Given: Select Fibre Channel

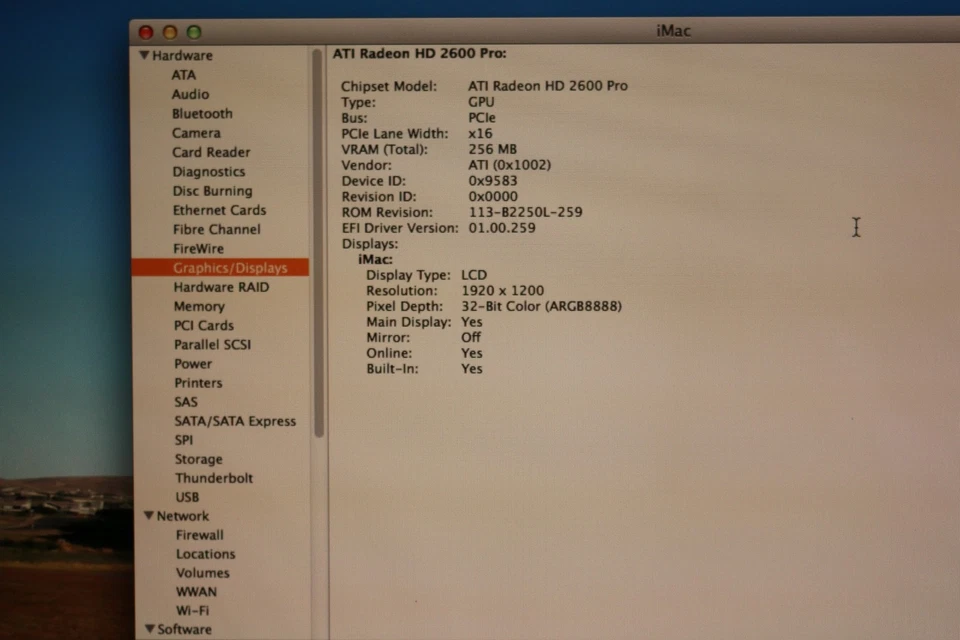Looking at the screenshot, I should [216, 229].
